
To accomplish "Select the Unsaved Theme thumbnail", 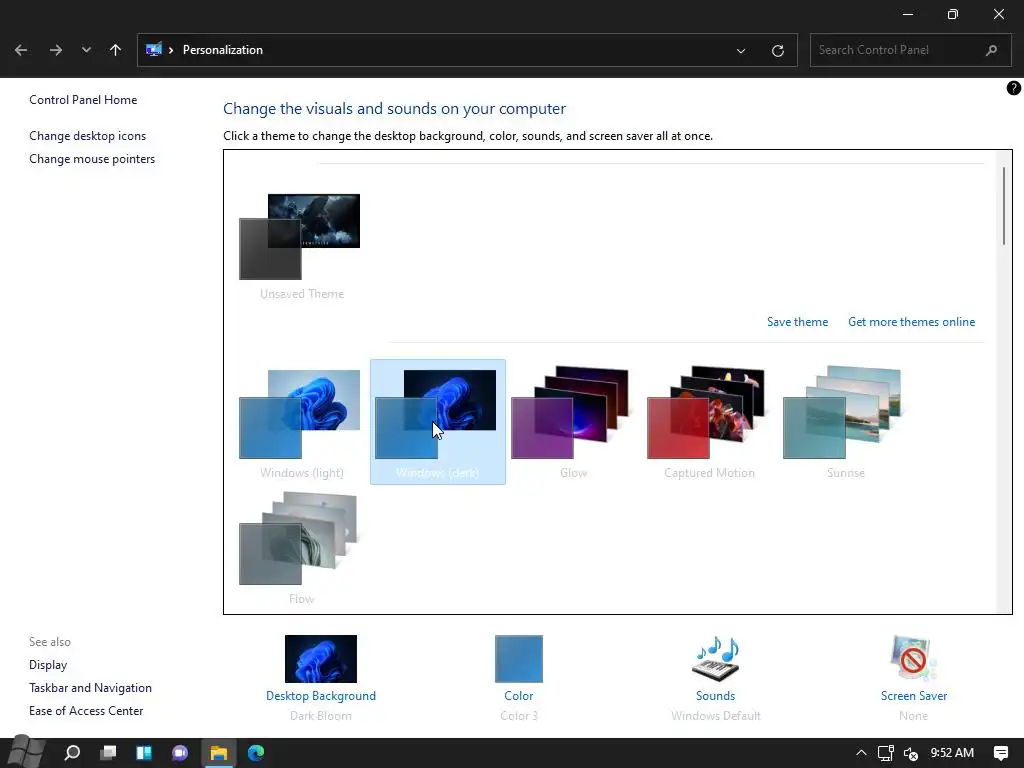I will pos(301,246).
